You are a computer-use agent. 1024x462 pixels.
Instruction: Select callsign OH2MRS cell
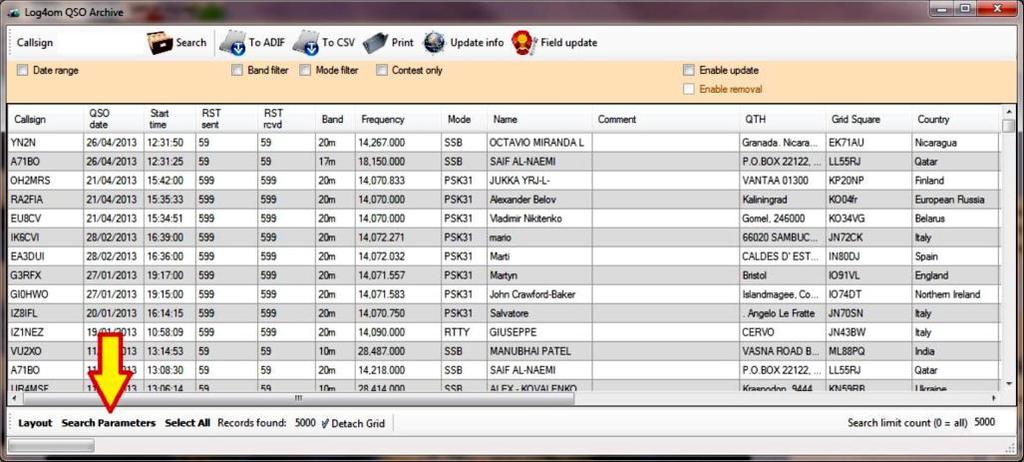click(46, 180)
